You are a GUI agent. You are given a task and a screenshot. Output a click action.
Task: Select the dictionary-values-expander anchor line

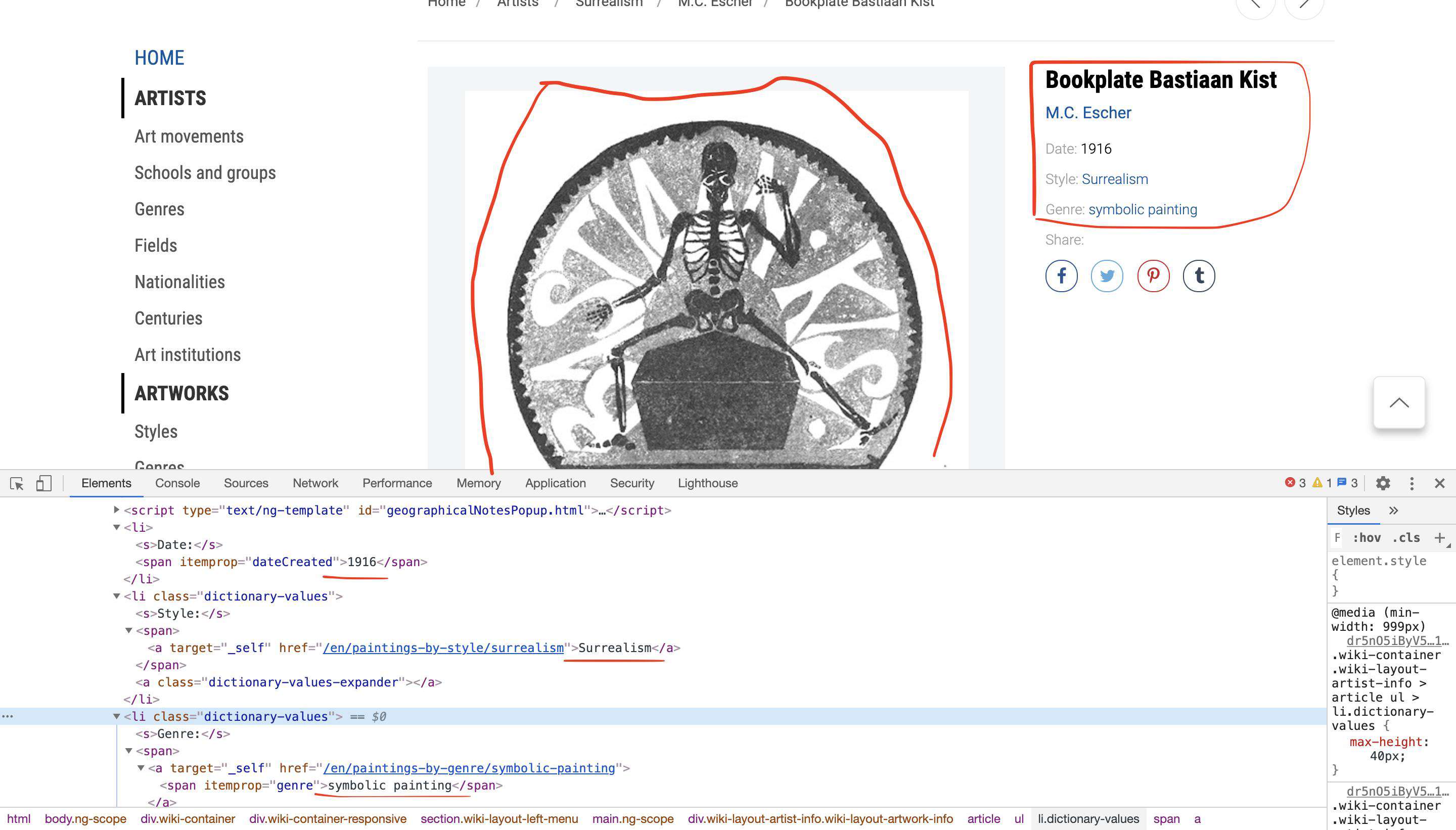pos(289,682)
